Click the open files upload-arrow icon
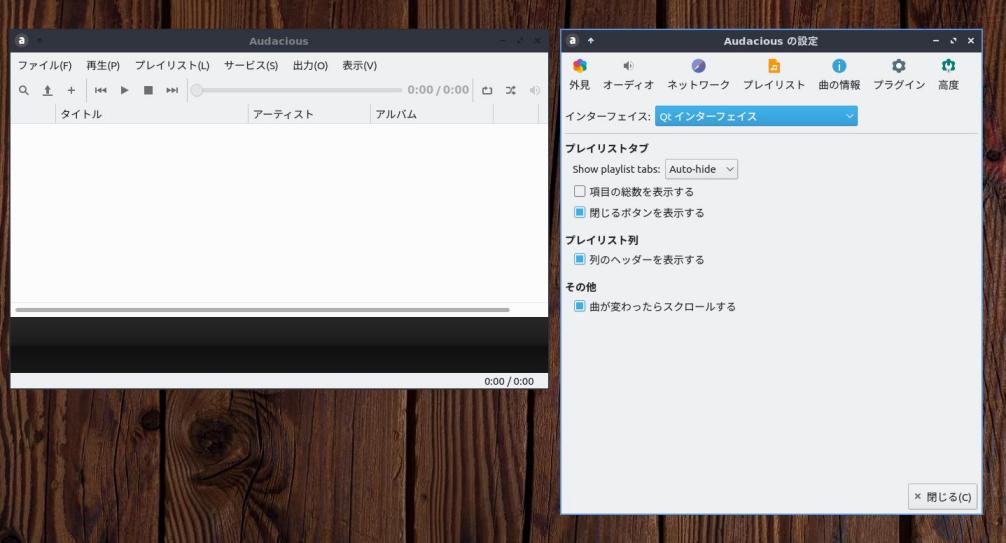 tap(47, 90)
